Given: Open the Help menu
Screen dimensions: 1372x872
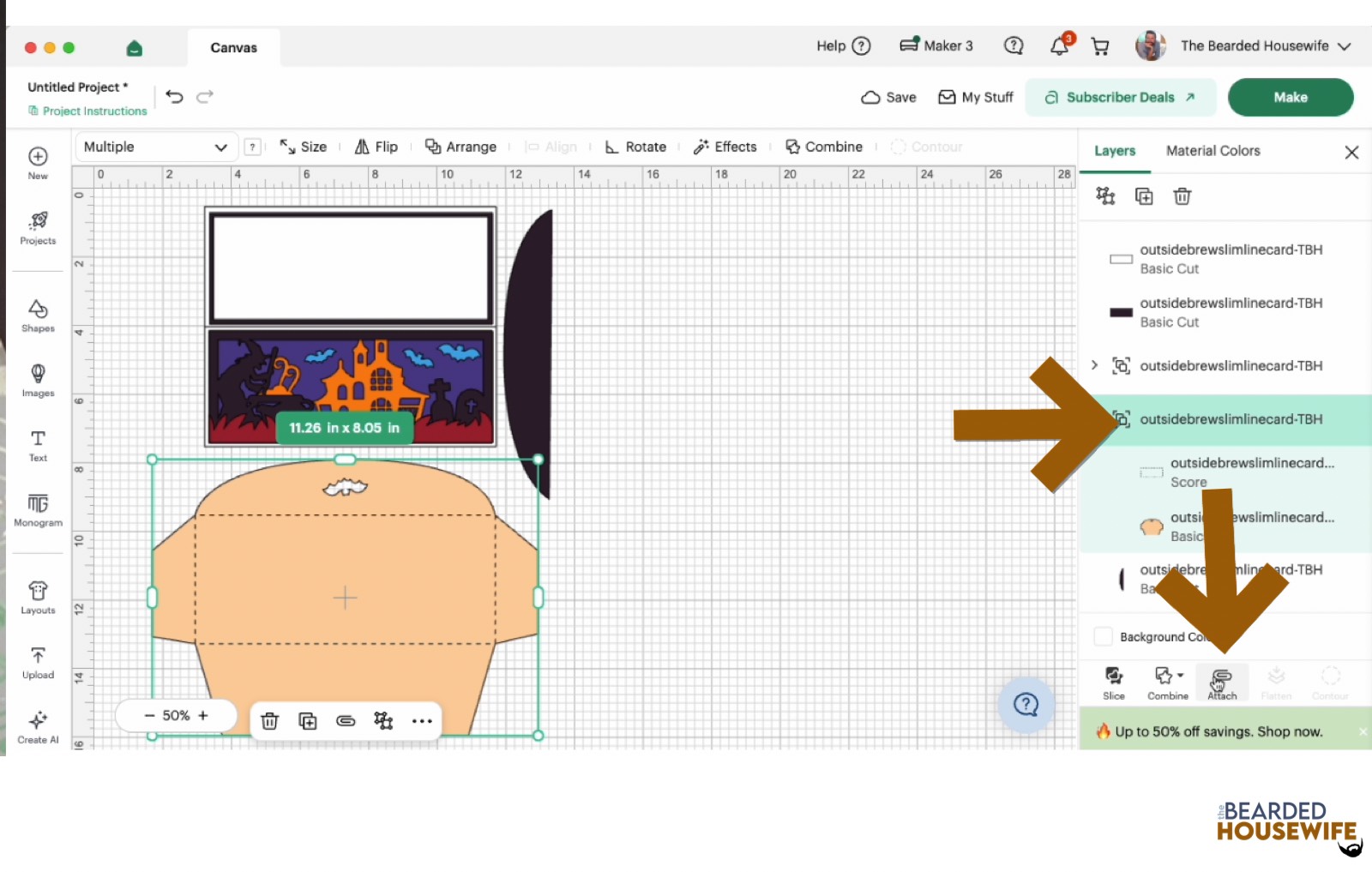Looking at the screenshot, I should (x=844, y=45).
